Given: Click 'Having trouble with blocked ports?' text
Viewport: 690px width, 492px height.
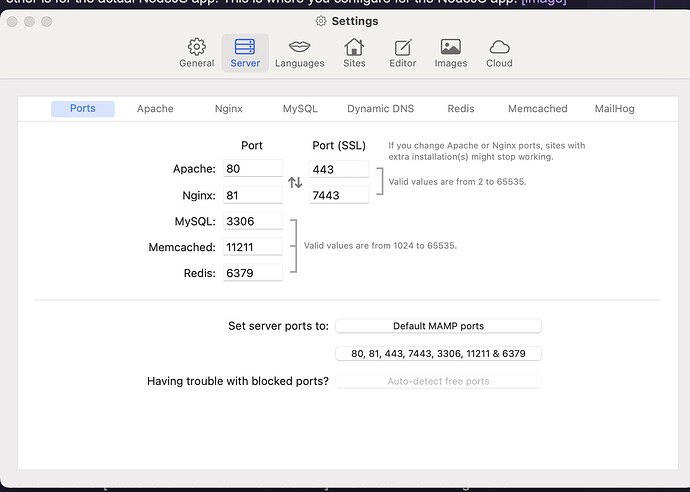Looking at the screenshot, I should (238, 381).
